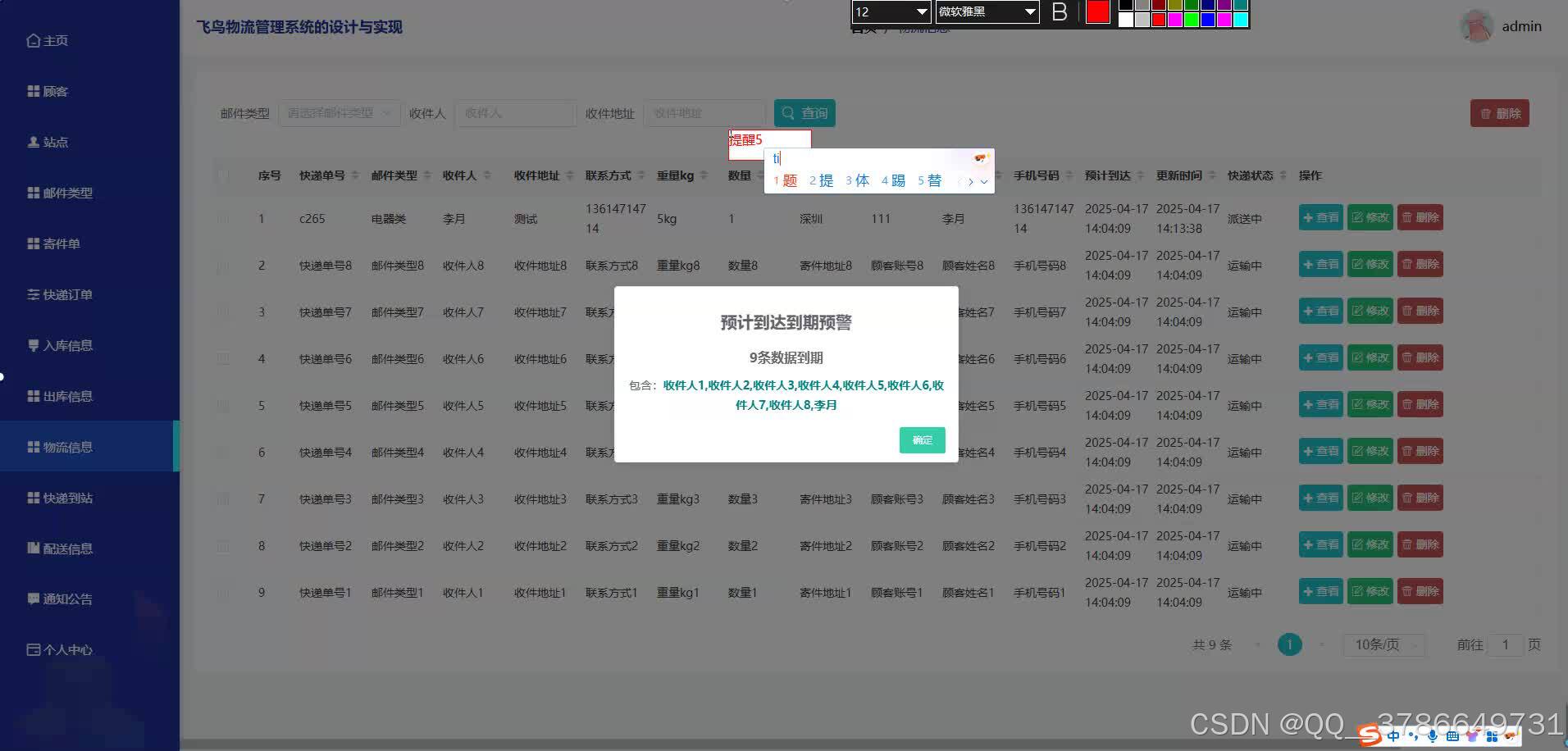
Task: Select IME candidate 2 提
Action: coord(821,181)
